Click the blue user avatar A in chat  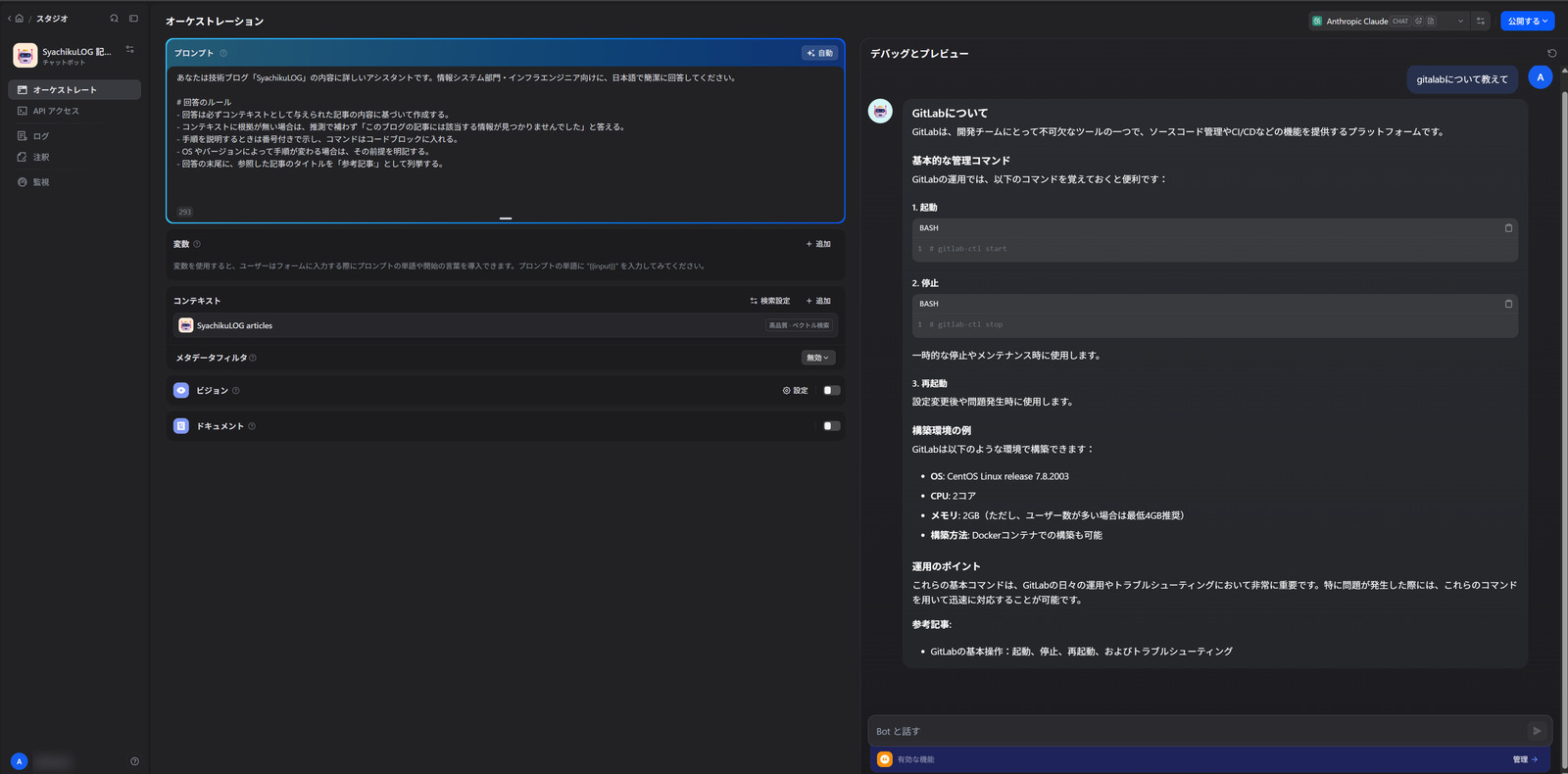coord(1540,77)
